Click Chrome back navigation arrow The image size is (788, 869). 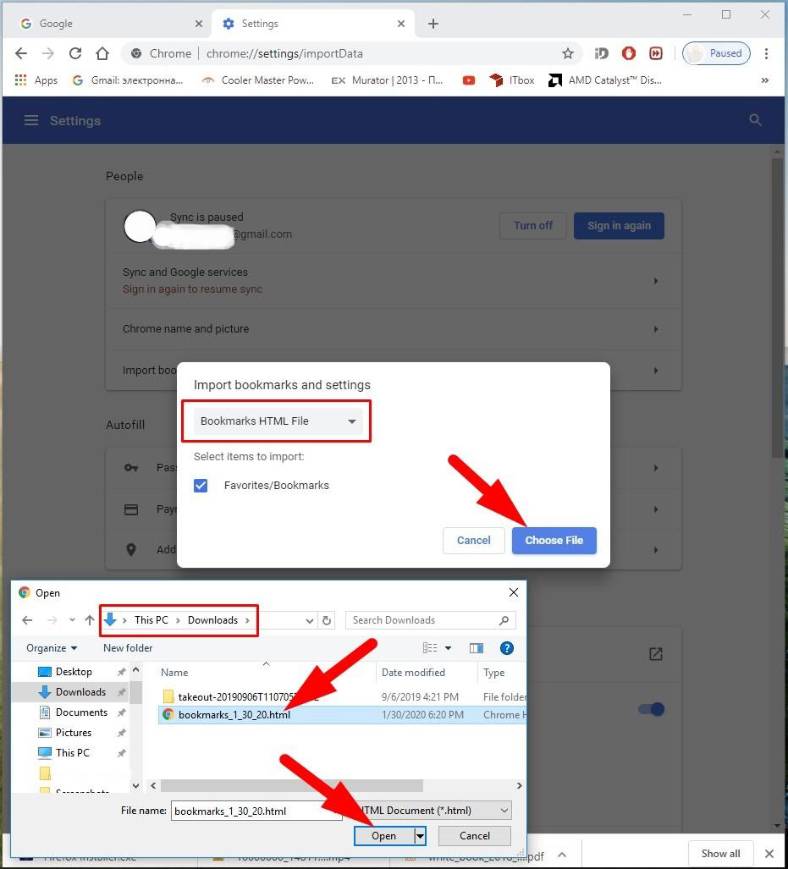pos(21,53)
